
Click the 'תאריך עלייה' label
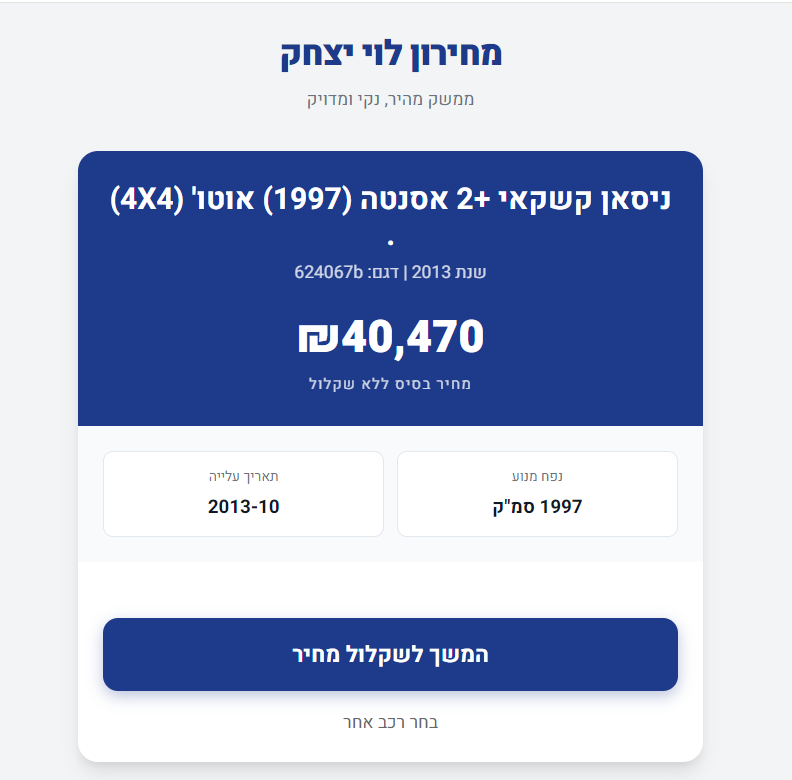click(x=243, y=476)
